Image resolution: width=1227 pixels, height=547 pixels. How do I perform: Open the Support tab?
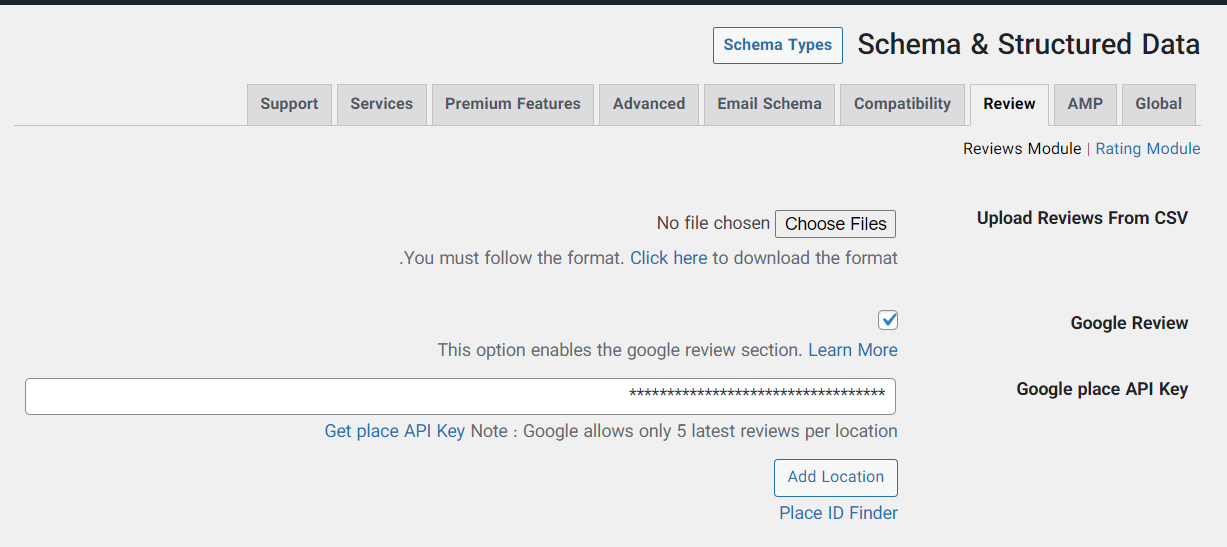coord(289,104)
